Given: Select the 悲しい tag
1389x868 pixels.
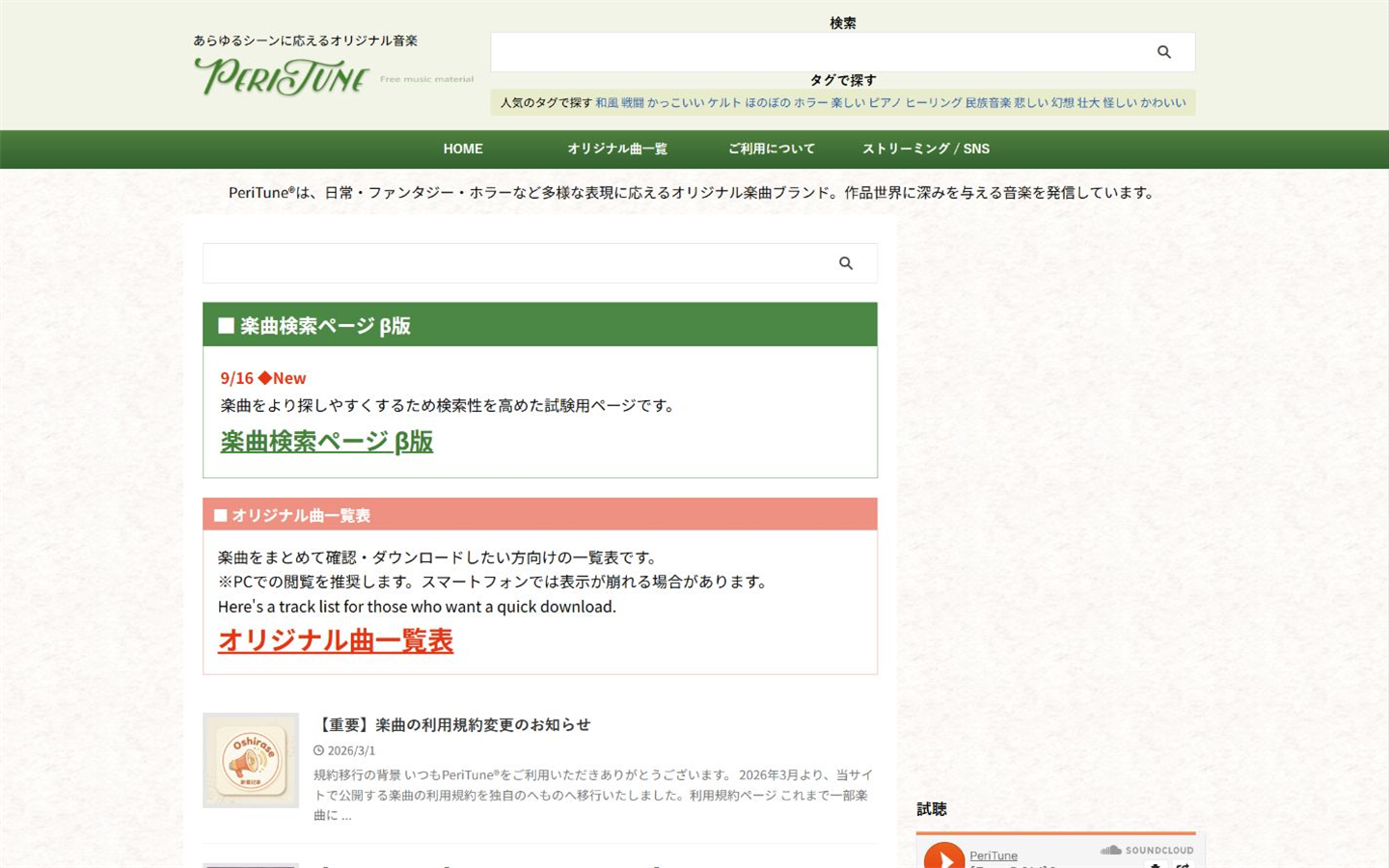Looking at the screenshot, I should (1031, 102).
